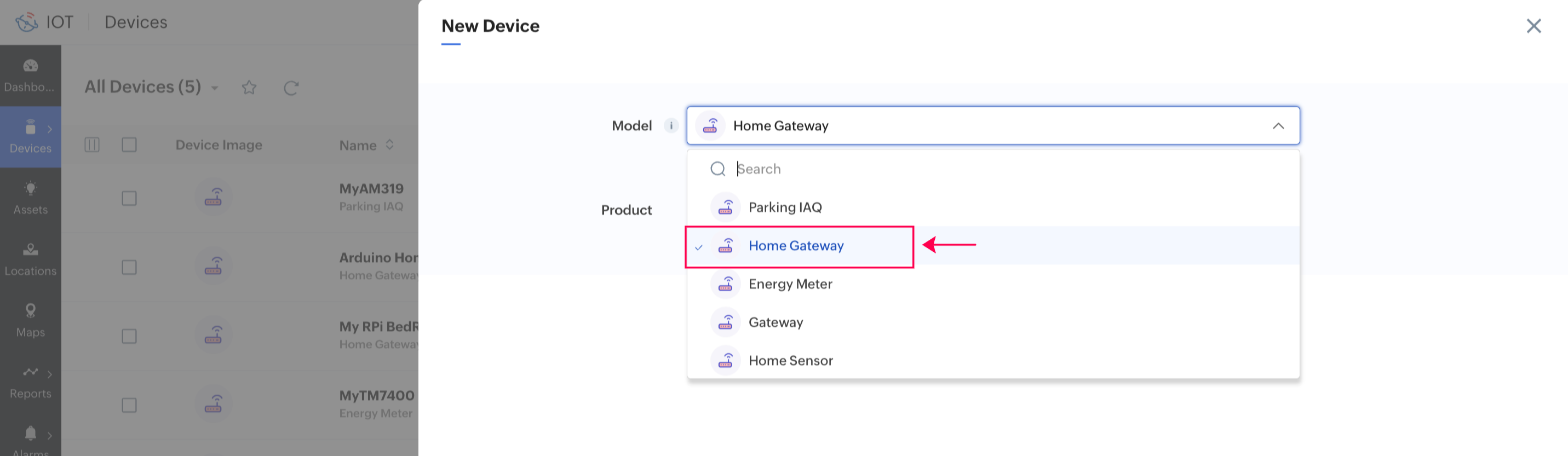Expand the All Devices view dropdown
1568x456 pixels.
[215, 88]
